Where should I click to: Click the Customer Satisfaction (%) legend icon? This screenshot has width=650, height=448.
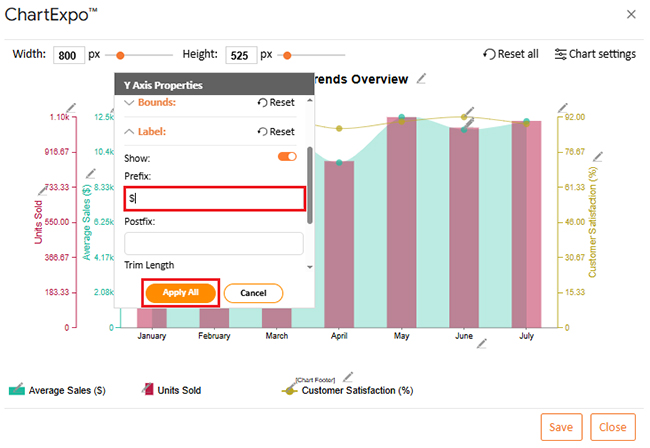(x=290, y=390)
